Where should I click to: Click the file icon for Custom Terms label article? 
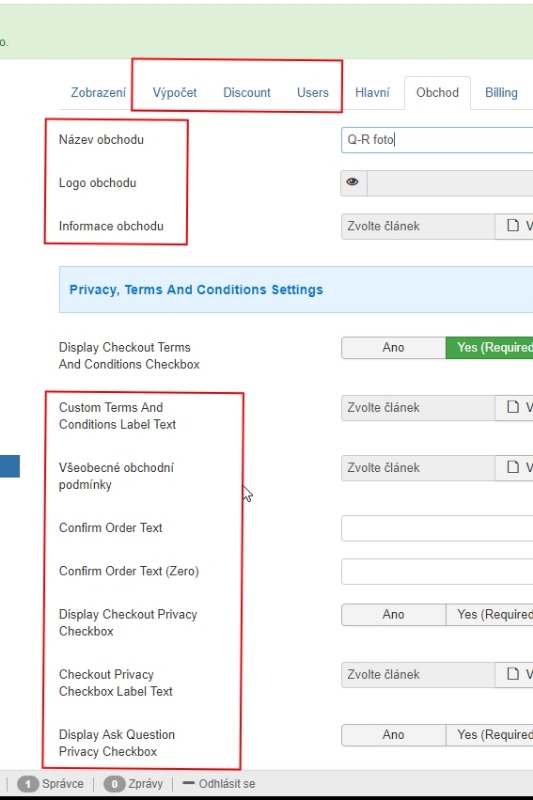coord(513,407)
